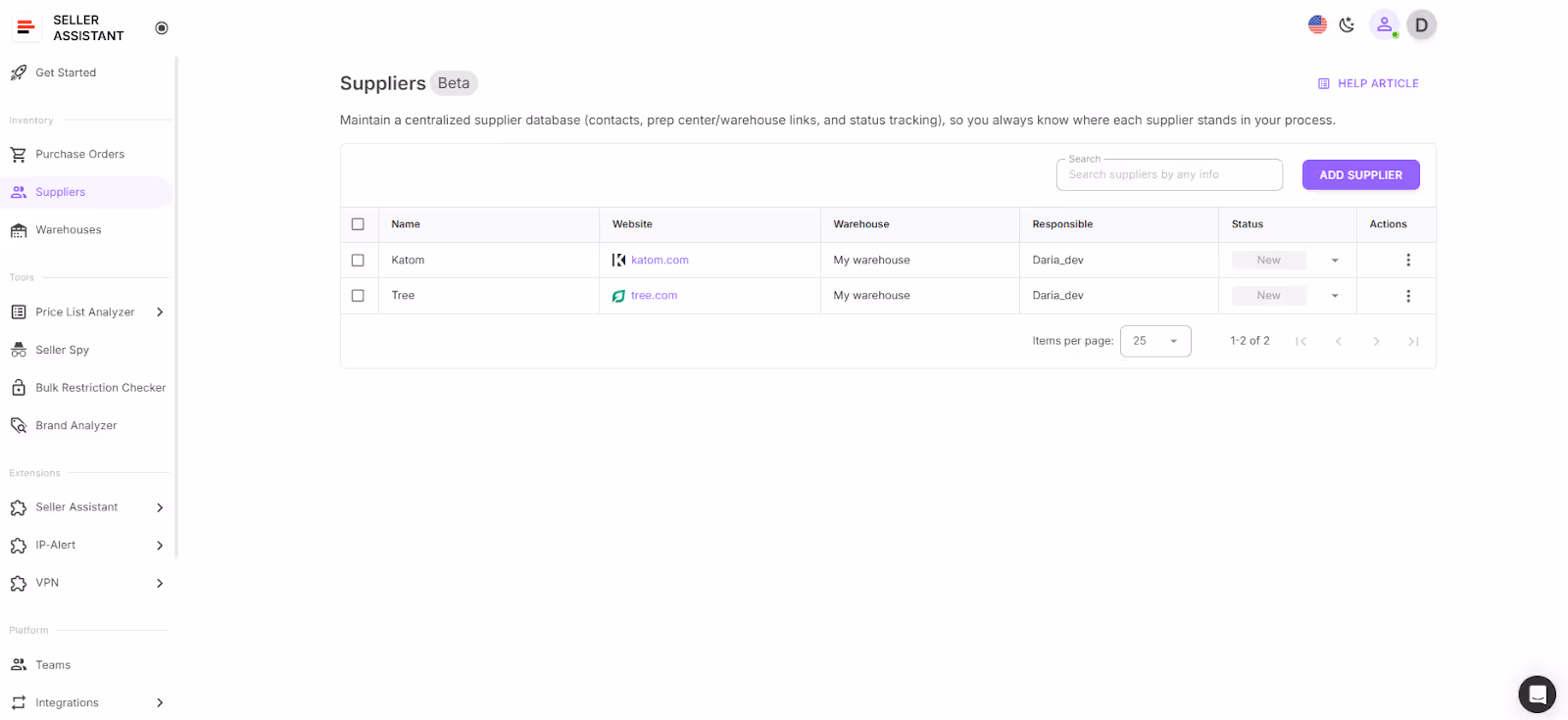Click the IP-Alert puzzle icon

coord(19,546)
